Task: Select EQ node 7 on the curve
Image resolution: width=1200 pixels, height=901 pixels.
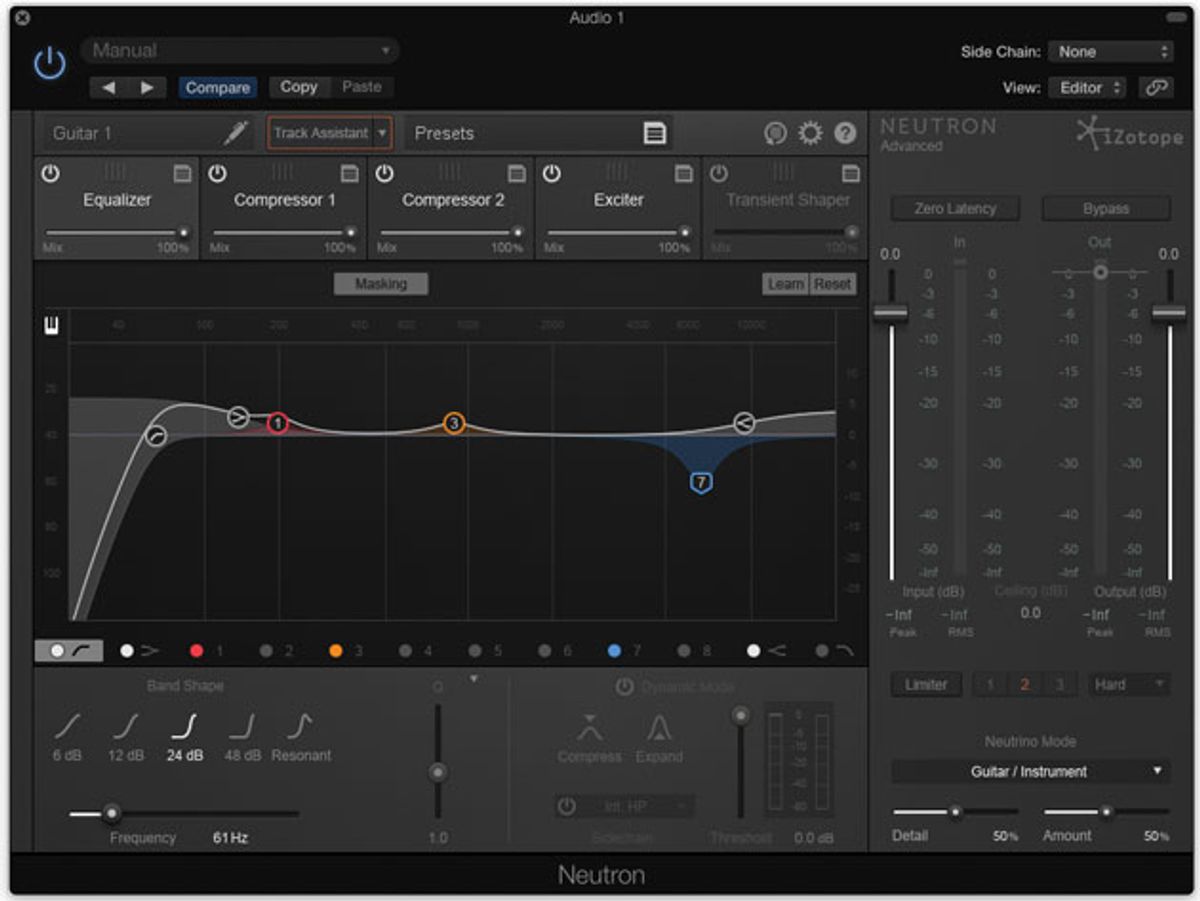Action: pos(701,483)
